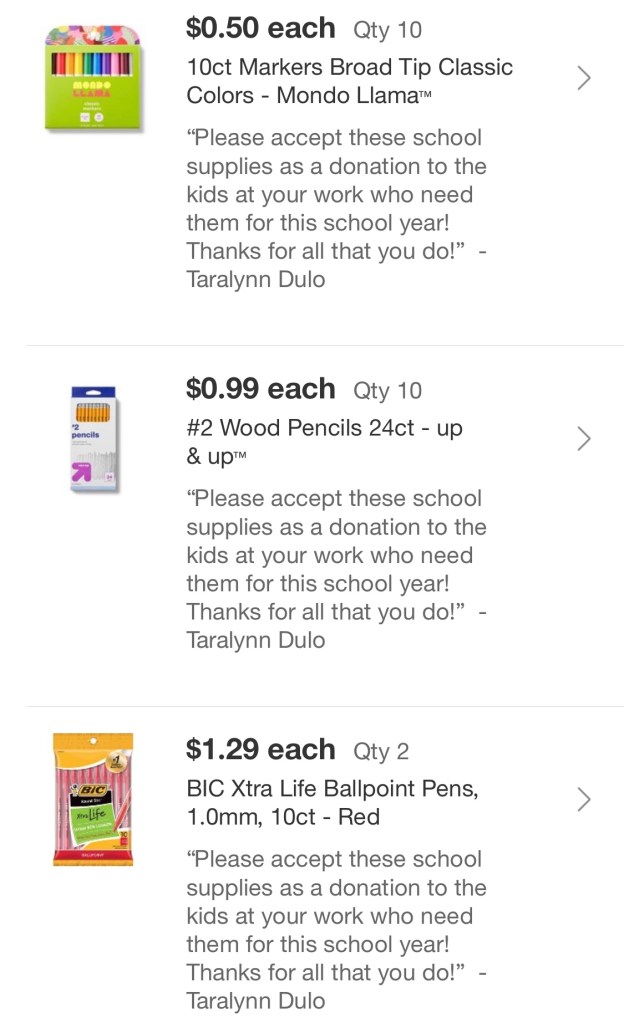Open Wood Pencils details via right chevron

click(584, 439)
